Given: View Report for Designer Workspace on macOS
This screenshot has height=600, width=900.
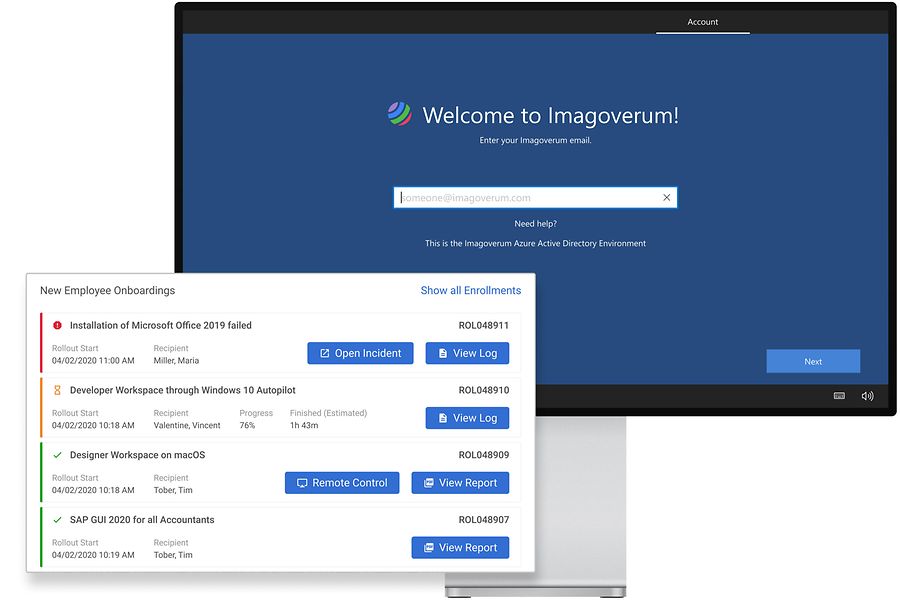Looking at the screenshot, I should (x=460, y=483).
